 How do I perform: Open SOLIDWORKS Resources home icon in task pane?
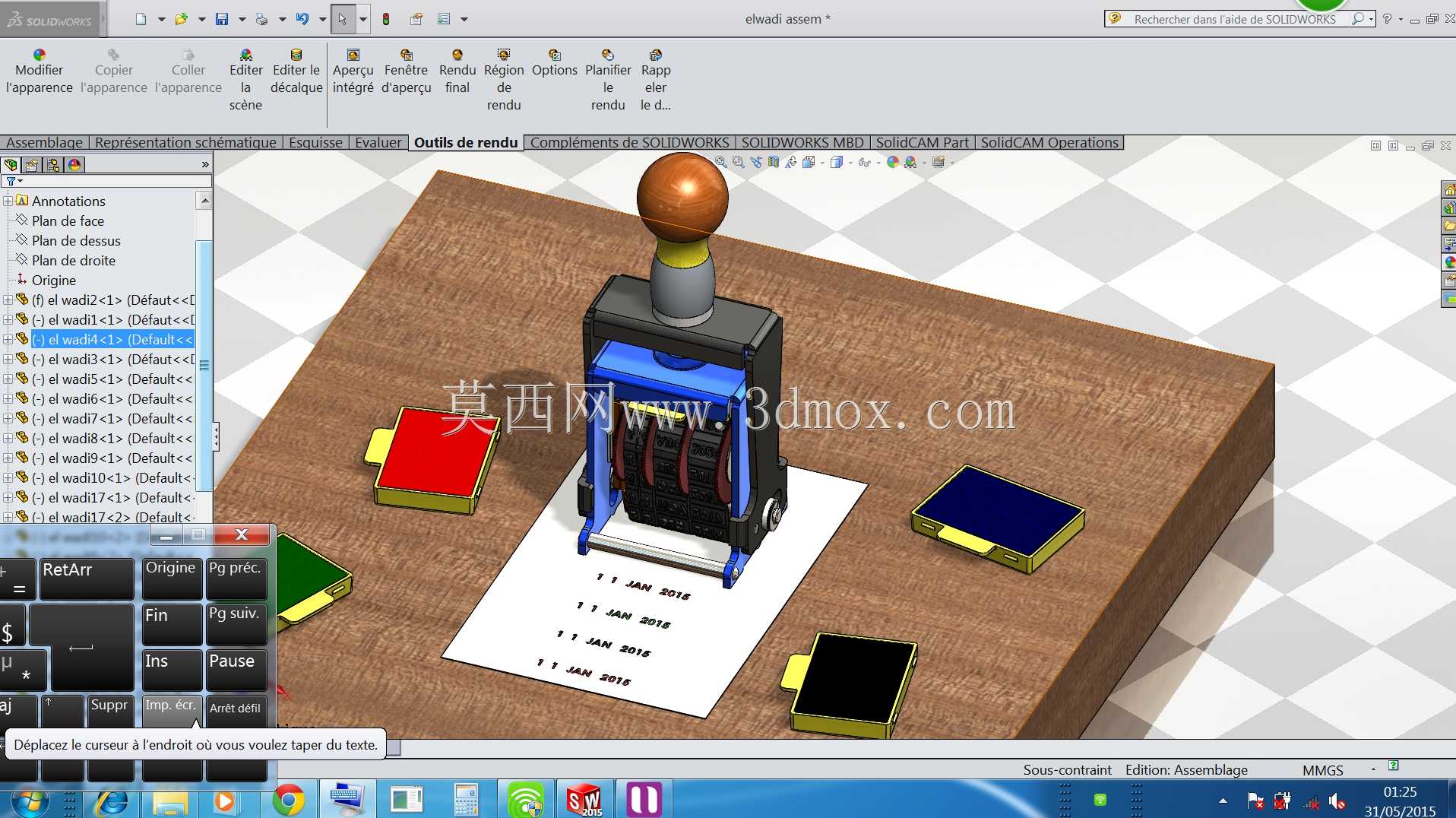pos(1449,189)
